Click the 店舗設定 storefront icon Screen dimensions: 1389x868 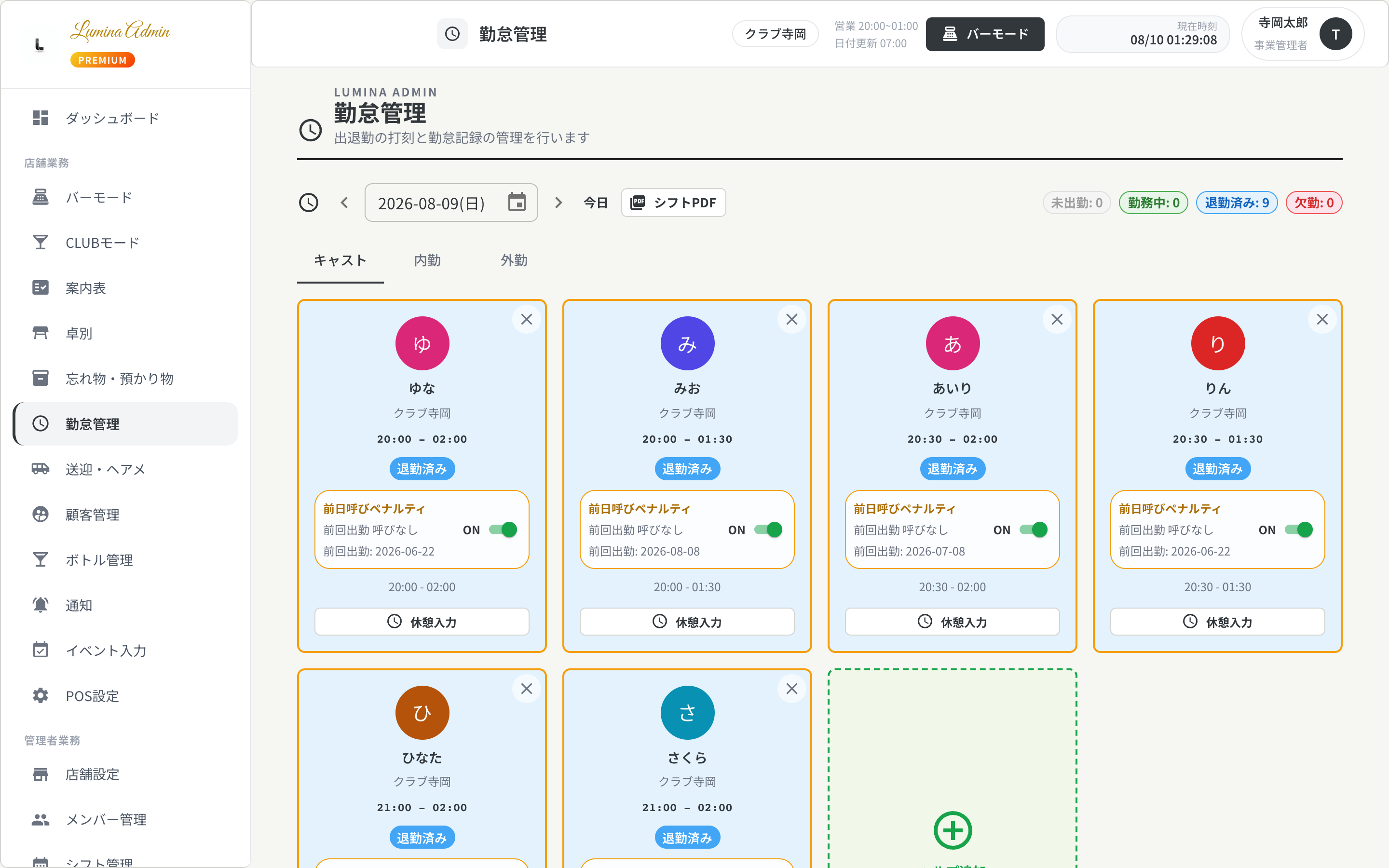point(40,774)
